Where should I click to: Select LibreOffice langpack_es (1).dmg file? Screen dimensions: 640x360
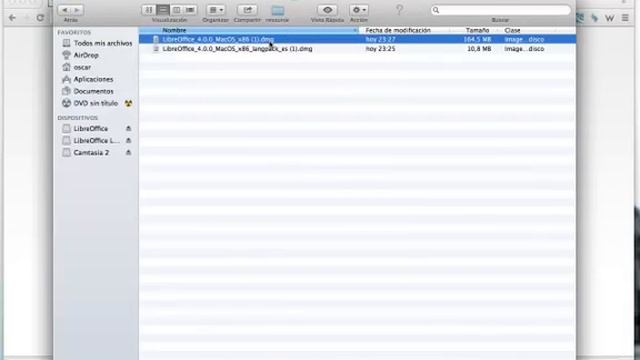[237, 49]
